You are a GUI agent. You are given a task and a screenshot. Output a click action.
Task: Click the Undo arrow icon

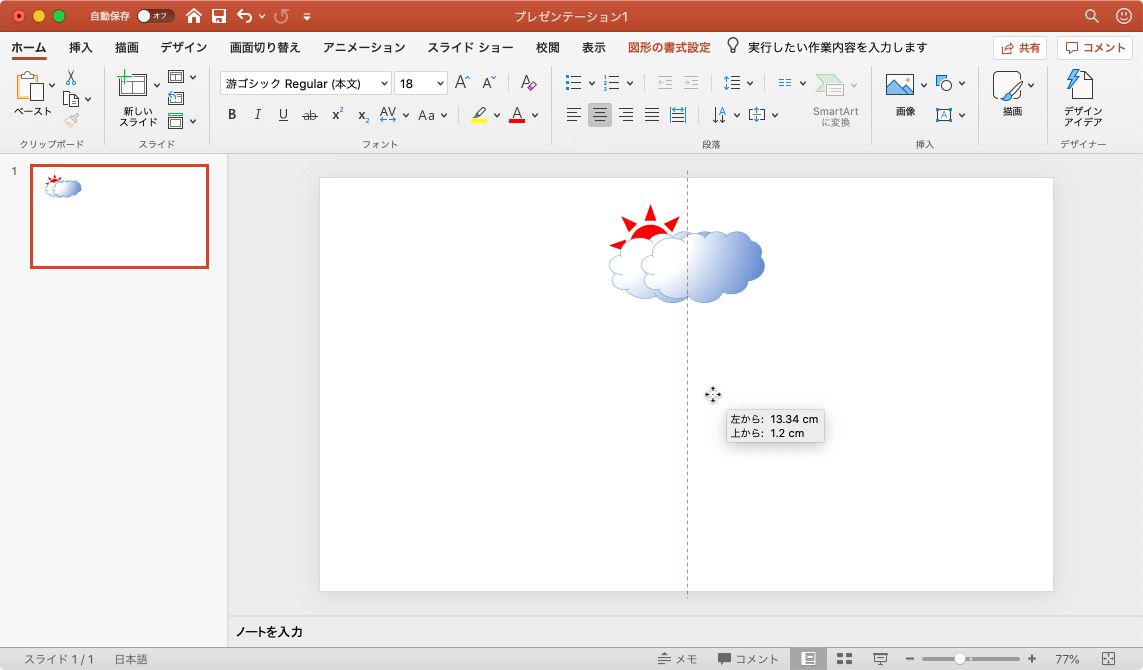point(245,16)
